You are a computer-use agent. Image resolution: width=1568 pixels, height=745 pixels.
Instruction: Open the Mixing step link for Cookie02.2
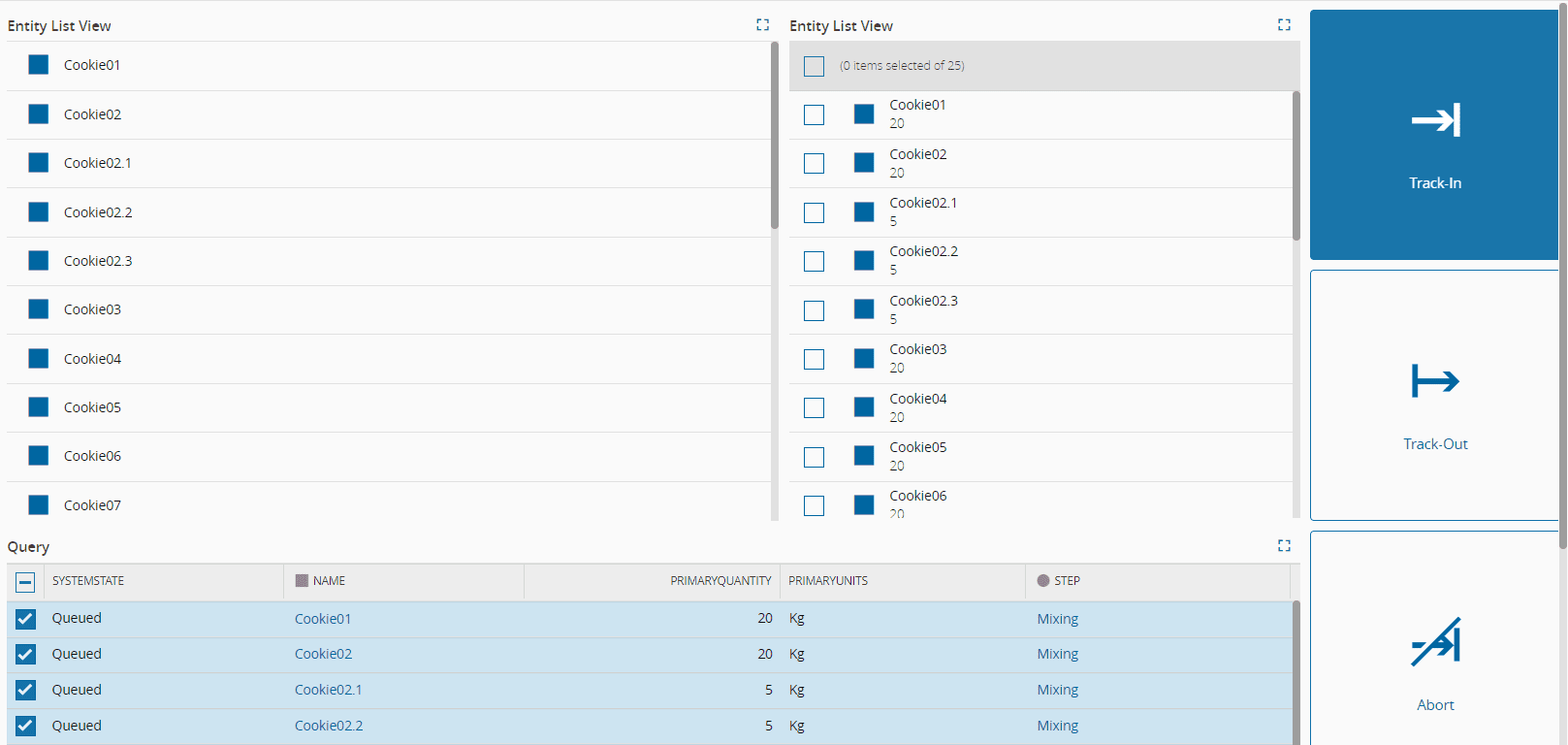point(1057,726)
